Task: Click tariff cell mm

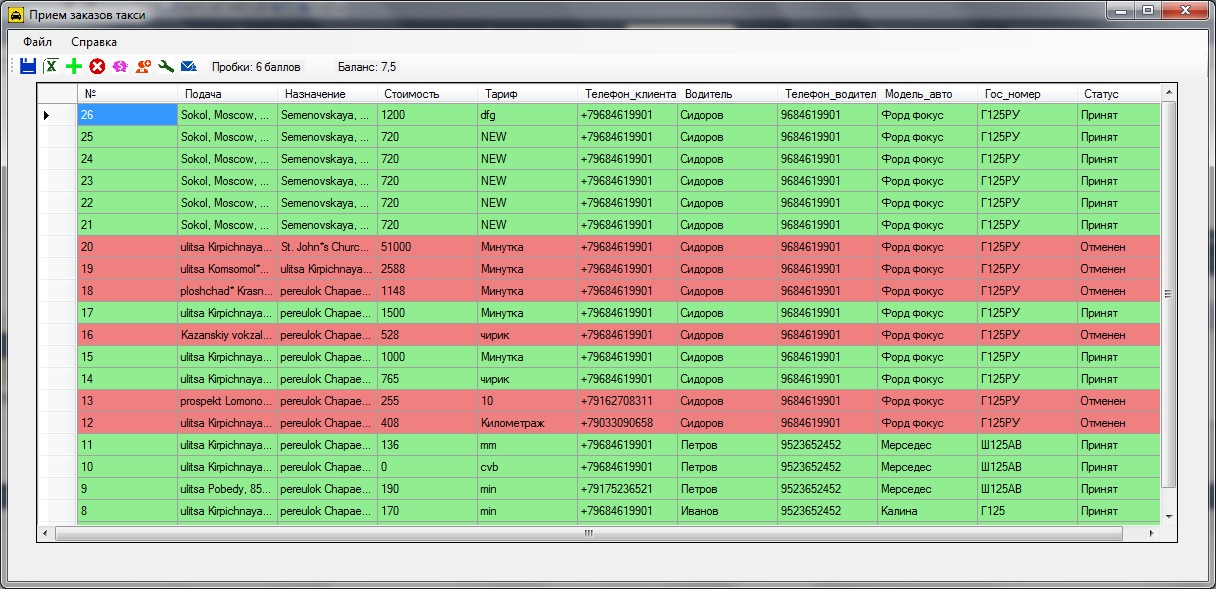Action: pos(527,445)
